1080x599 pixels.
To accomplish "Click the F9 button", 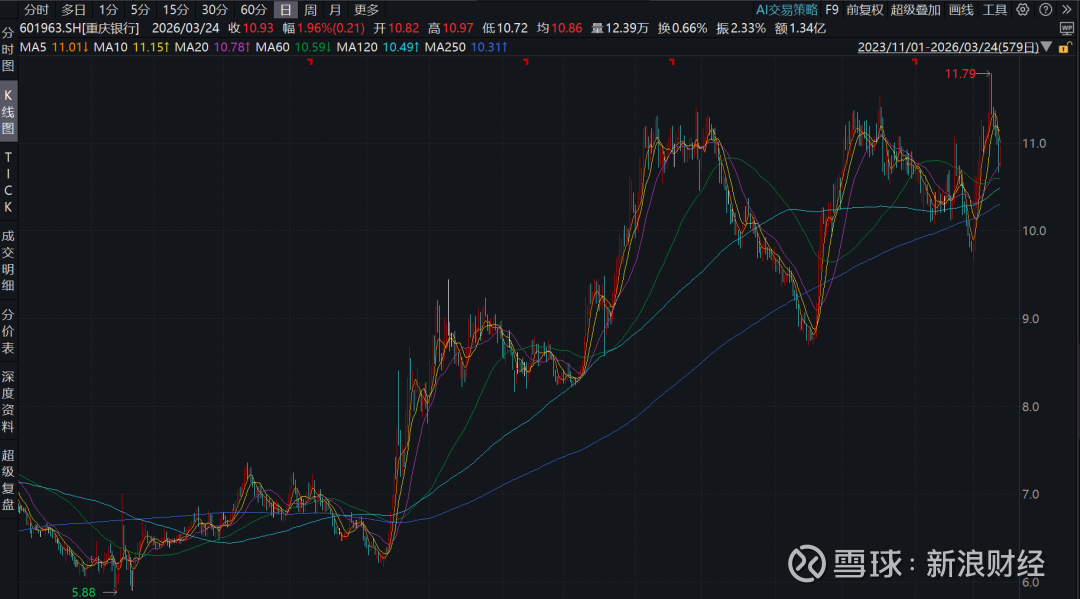I will click(832, 10).
